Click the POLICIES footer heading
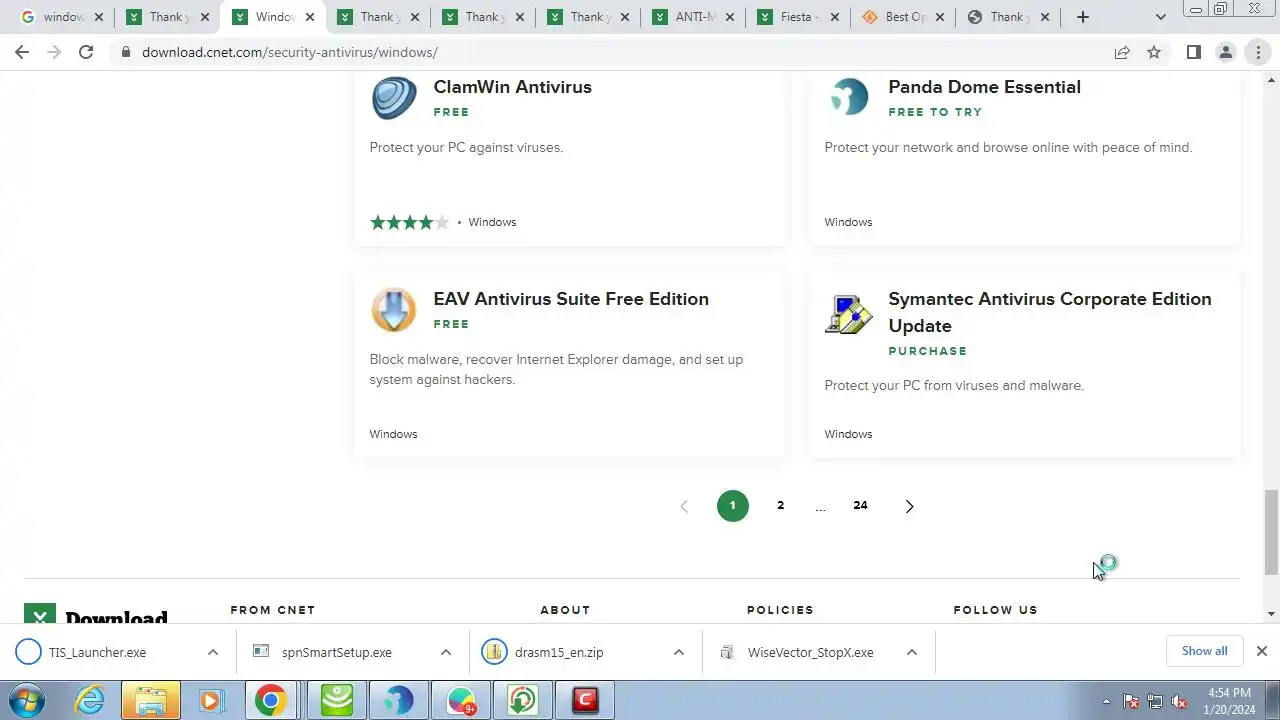Viewport: 1280px width, 720px height. pos(780,610)
